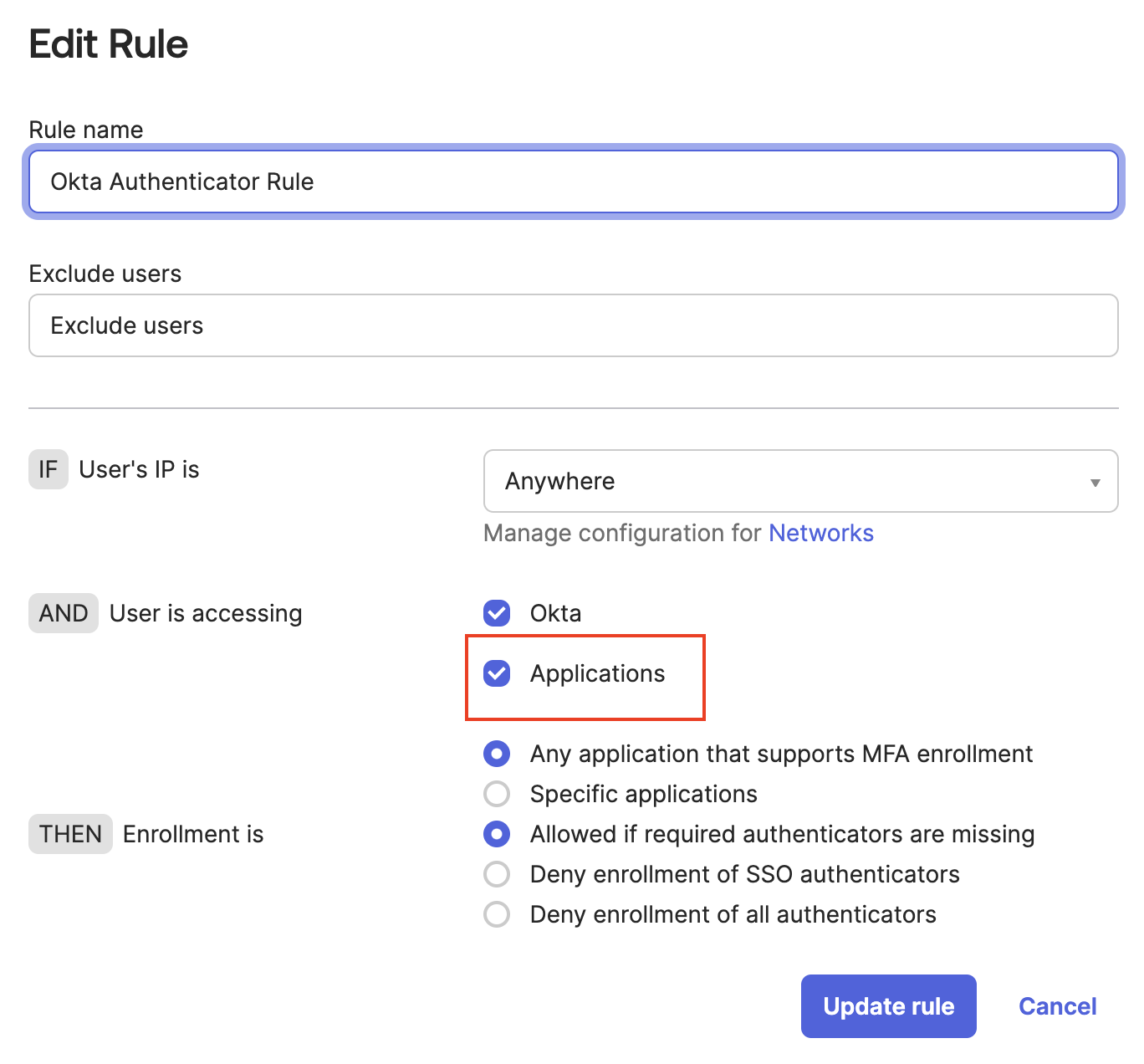Screen dimensions: 1144x1064
Task: Click the Rule name label
Action: 86,130
